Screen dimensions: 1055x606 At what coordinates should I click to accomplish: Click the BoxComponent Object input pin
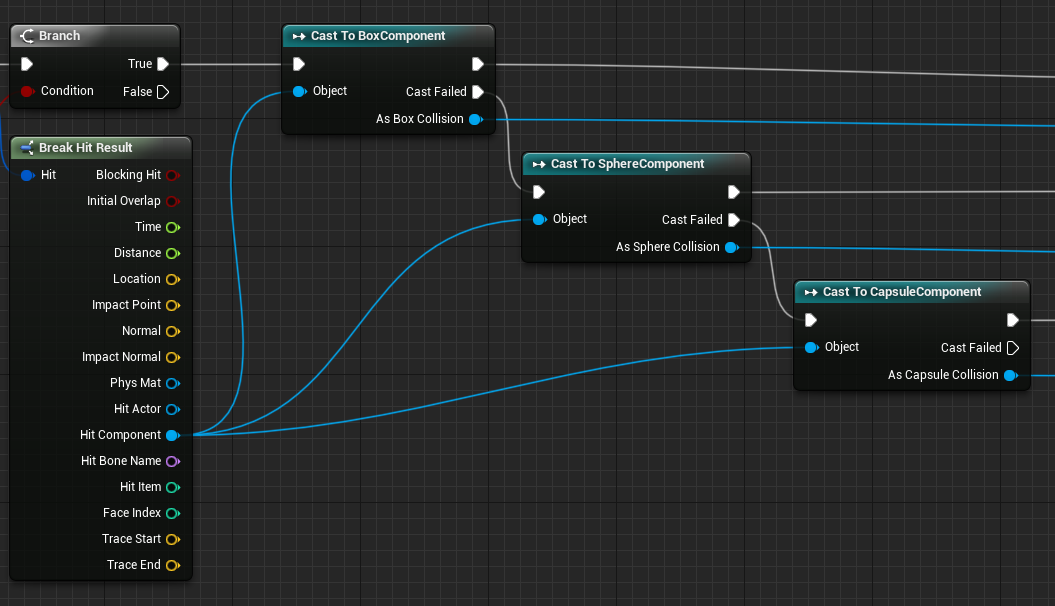[x=299, y=91]
